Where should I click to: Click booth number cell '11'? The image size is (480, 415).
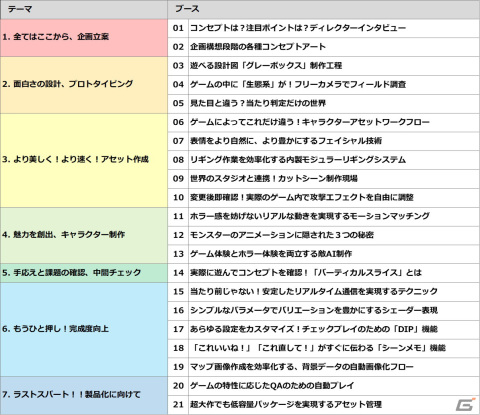178,216
